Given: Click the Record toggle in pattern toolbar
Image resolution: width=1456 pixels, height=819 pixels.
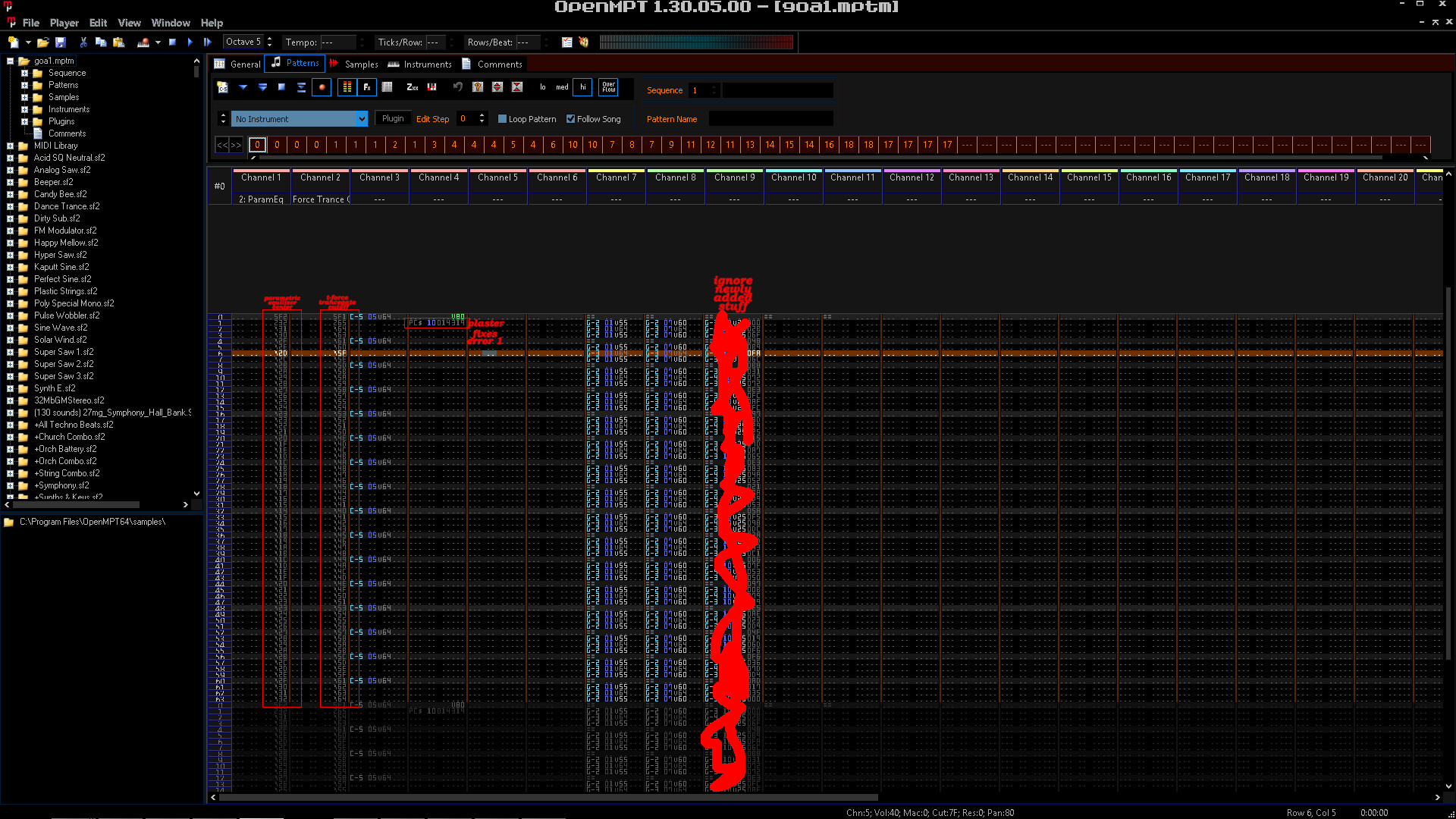Looking at the screenshot, I should [x=322, y=87].
